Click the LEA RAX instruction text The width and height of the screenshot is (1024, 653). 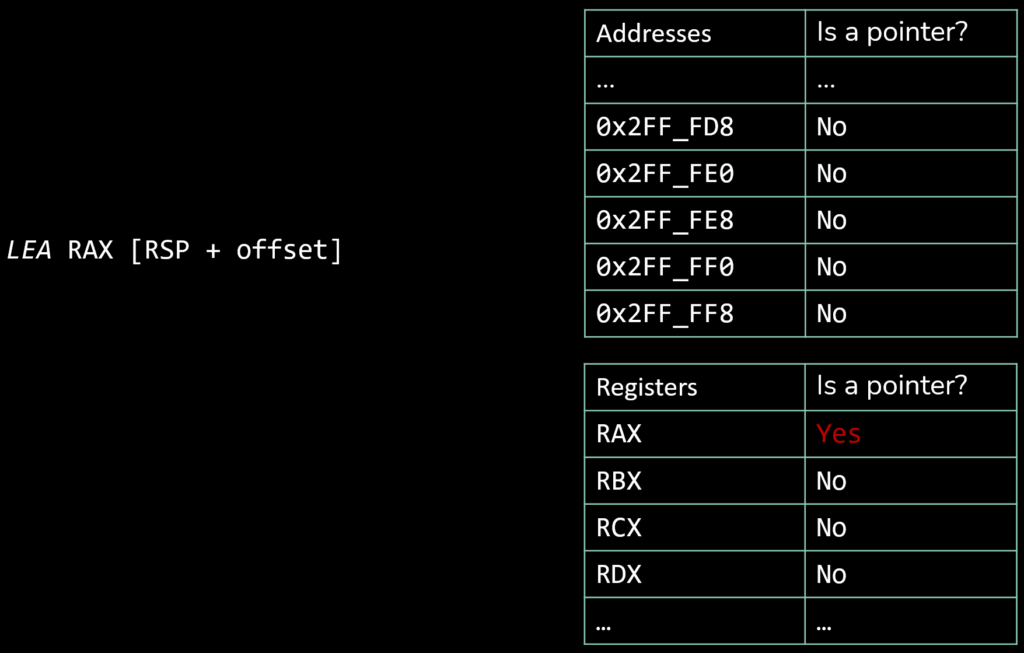coord(175,250)
